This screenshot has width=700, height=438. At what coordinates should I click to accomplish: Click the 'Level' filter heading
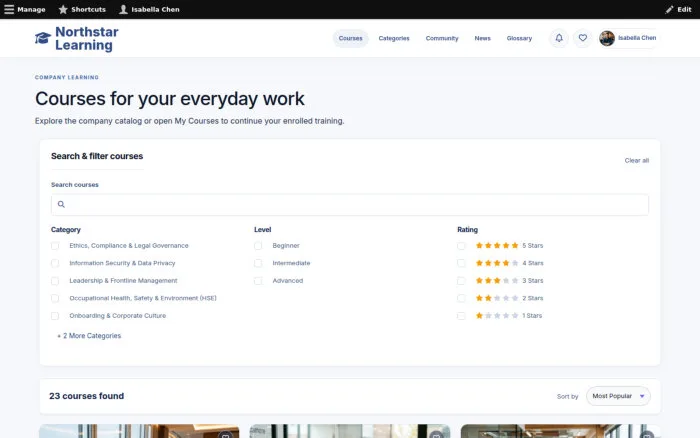click(x=262, y=229)
